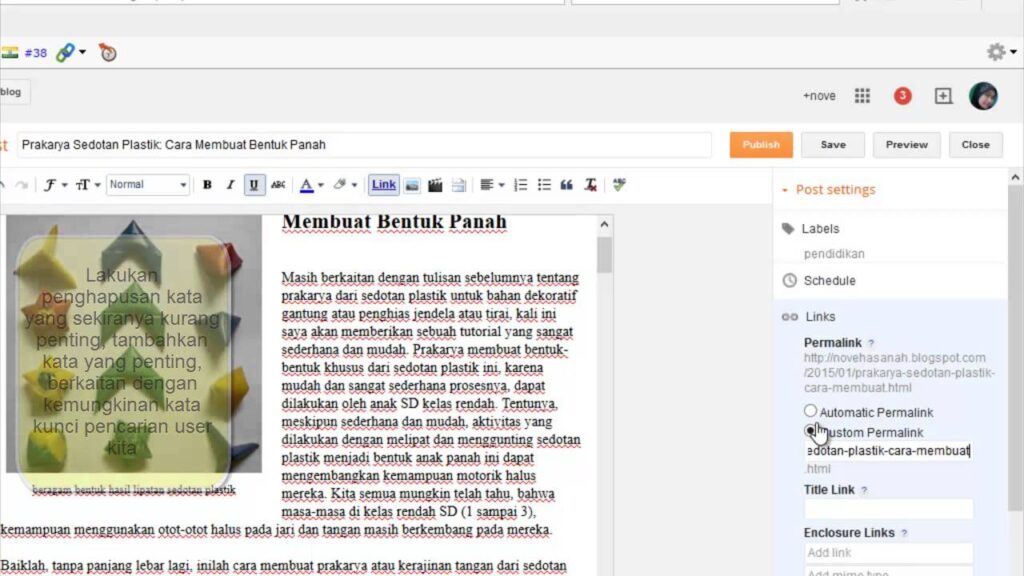
Task: Open Labels setting
Action: coord(820,229)
